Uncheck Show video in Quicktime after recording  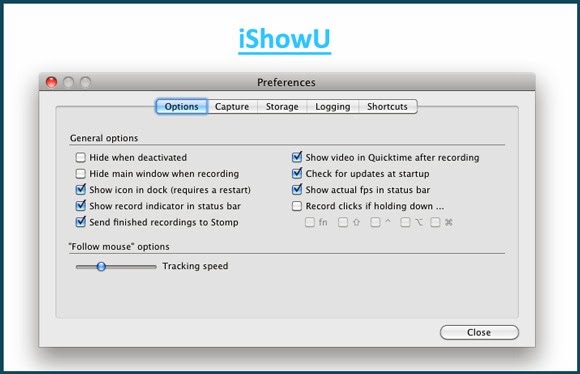pyautogui.click(x=297, y=157)
